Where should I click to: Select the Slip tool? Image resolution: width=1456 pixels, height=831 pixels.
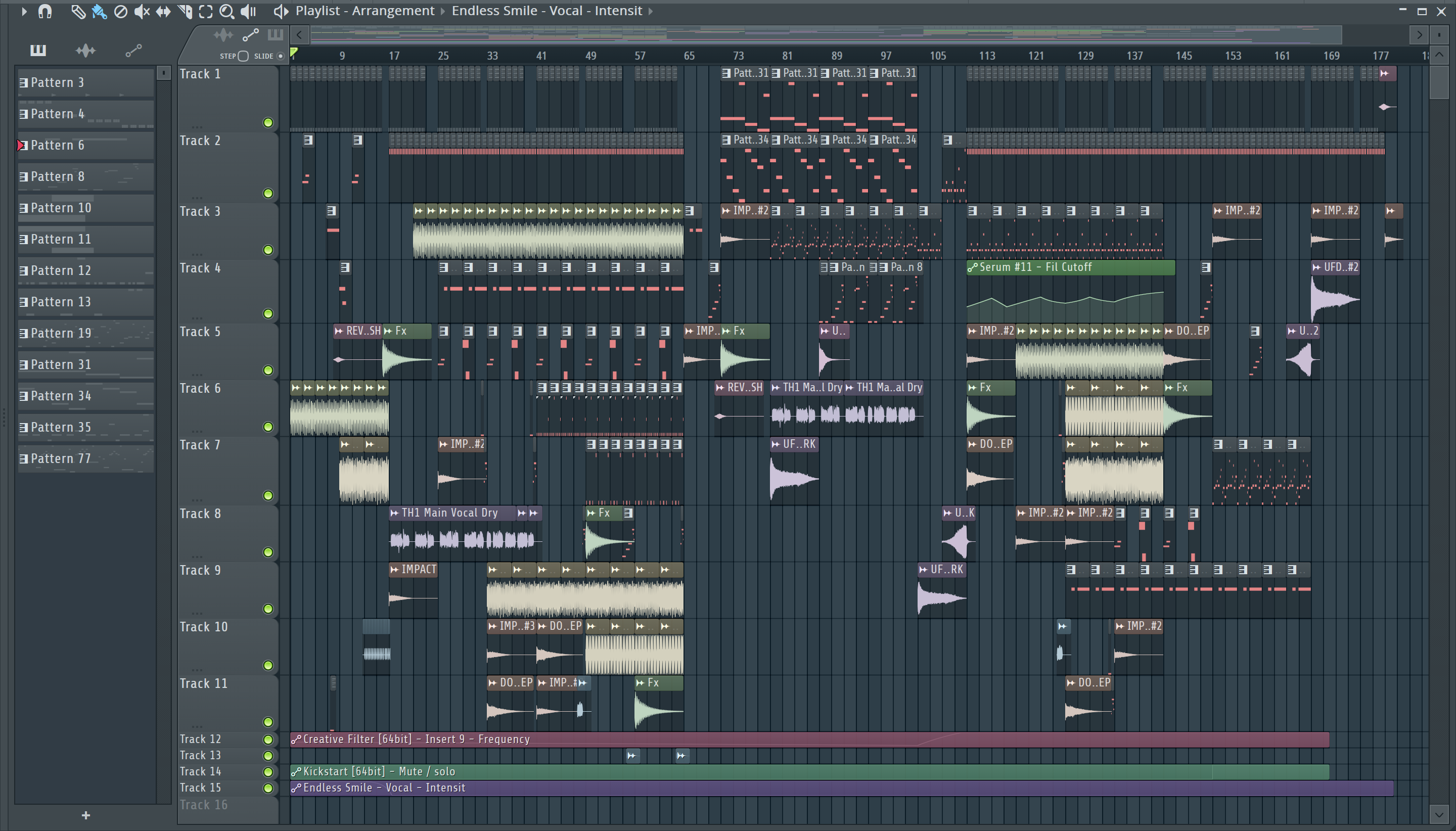(x=163, y=11)
